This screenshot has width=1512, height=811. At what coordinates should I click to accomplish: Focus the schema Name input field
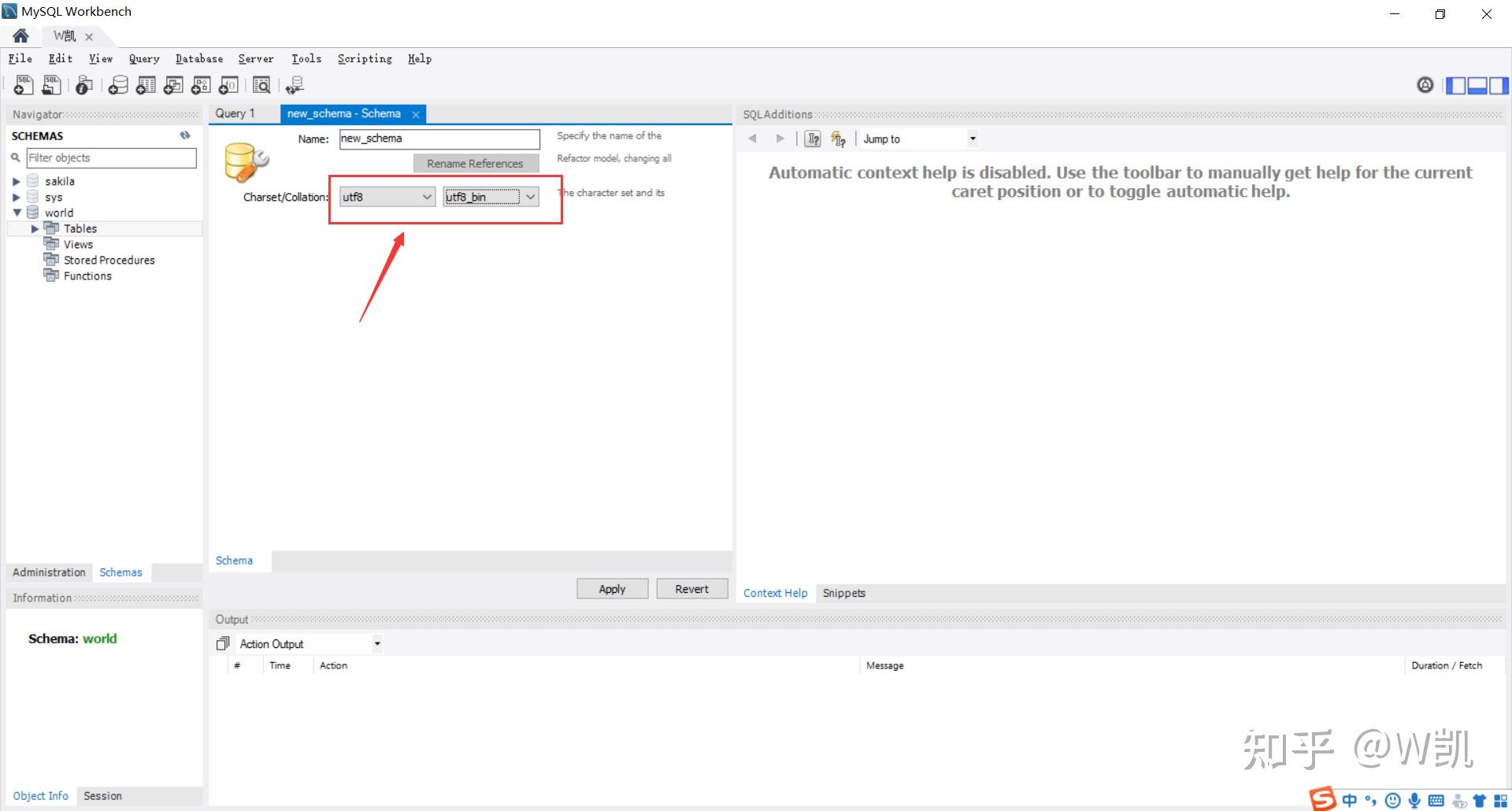click(x=439, y=139)
